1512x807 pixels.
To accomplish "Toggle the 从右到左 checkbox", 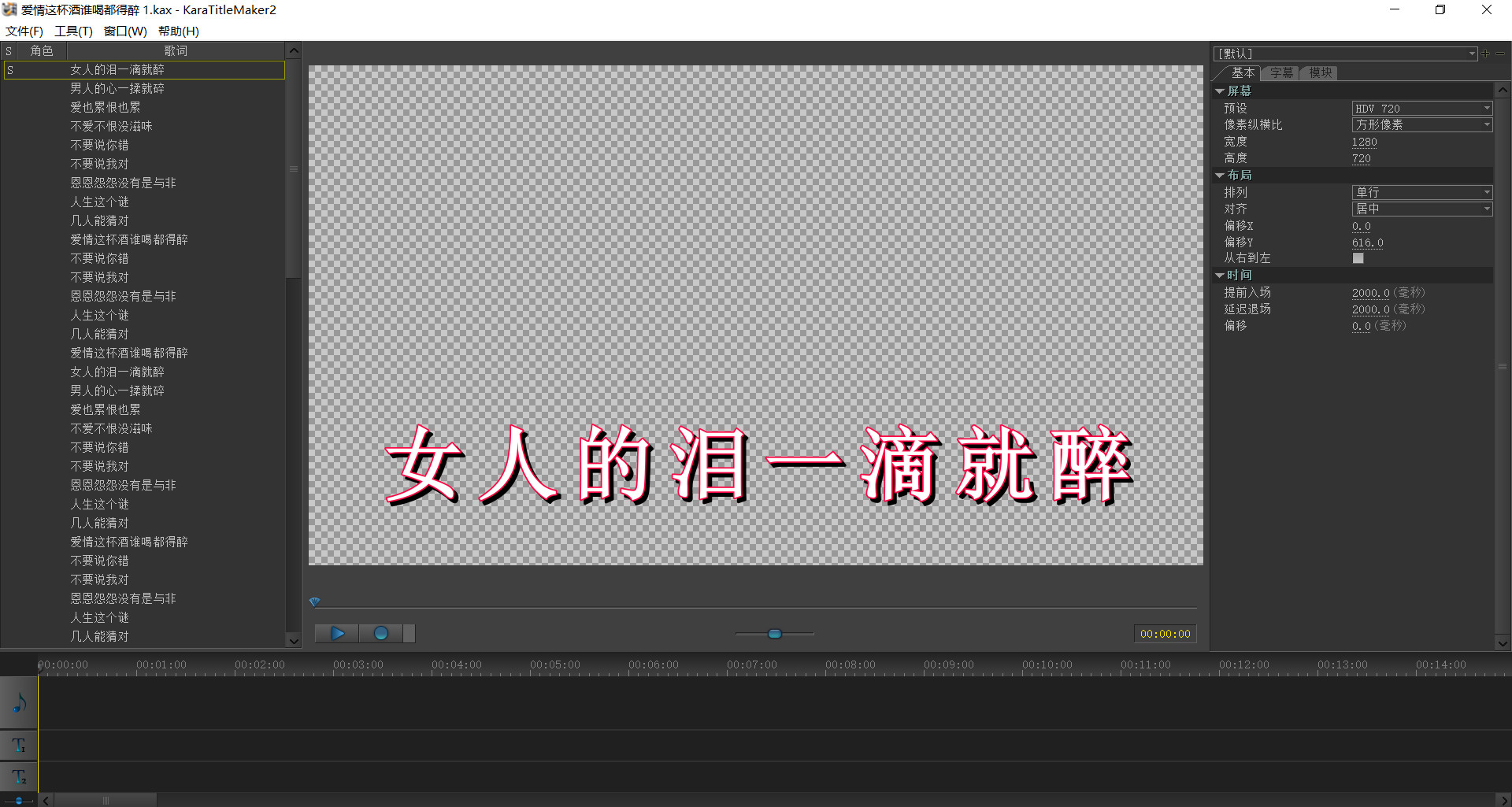I will click(x=1358, y=258).
